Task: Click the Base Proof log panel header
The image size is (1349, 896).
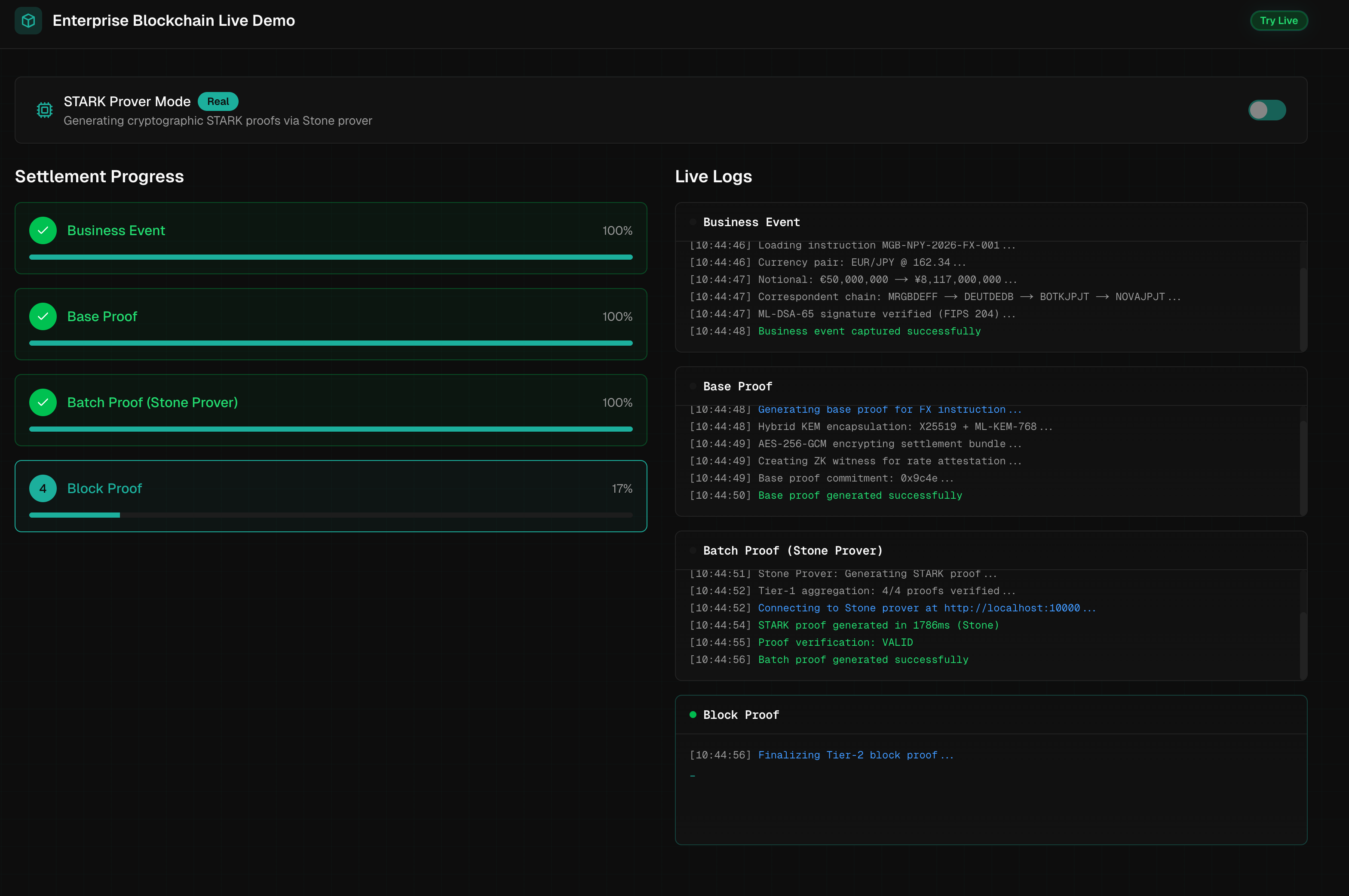Action: click(x=991, y=386)
